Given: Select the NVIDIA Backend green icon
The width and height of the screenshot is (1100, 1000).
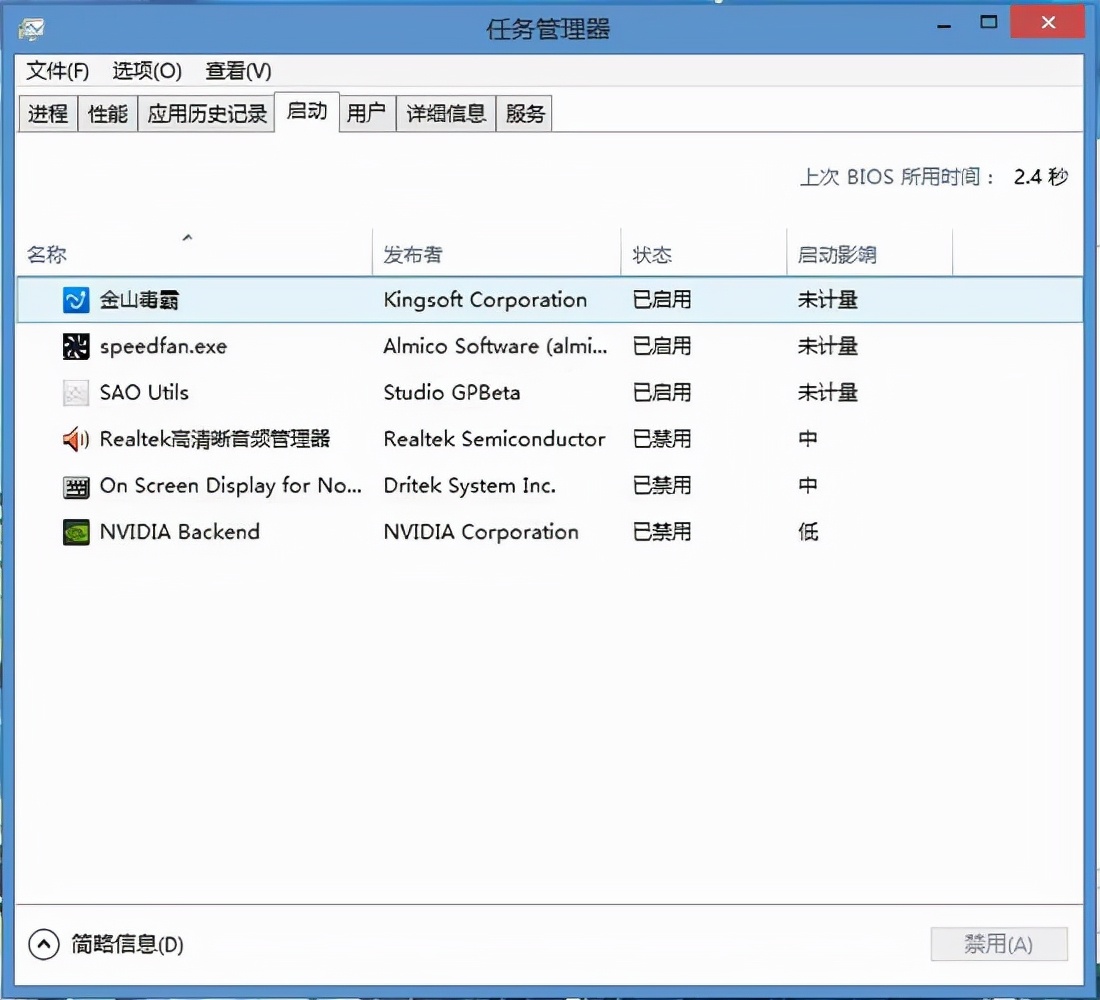Looking at the screenshot, I should [x=75, y=532].
